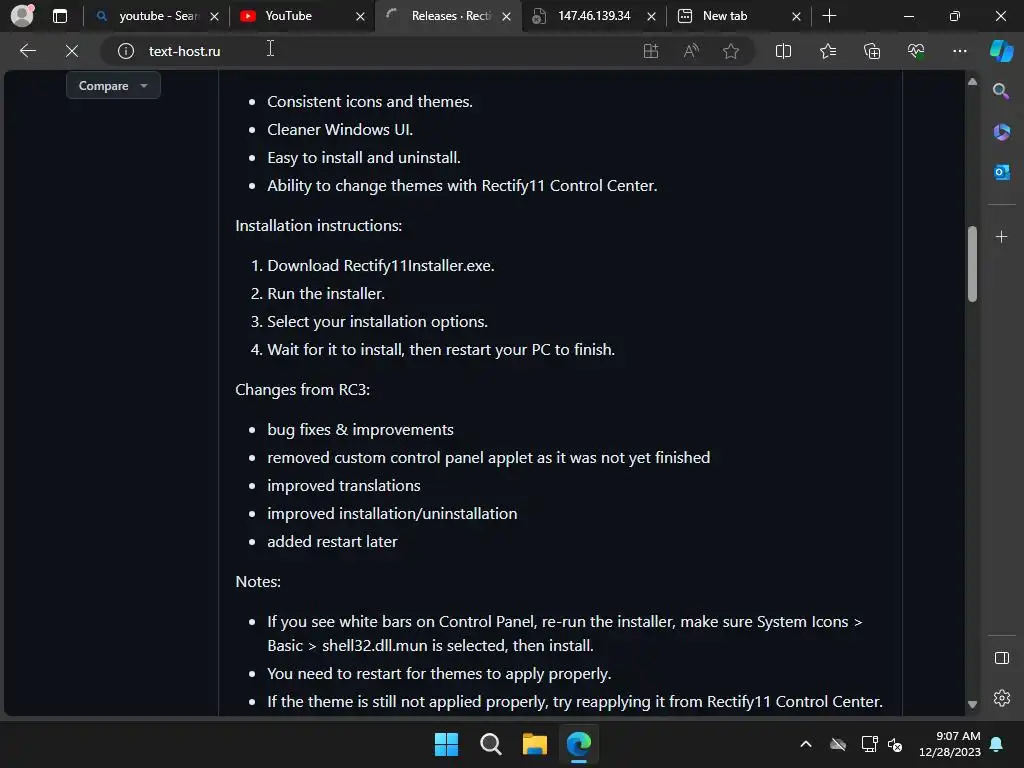Click the text 'Run the installer.'

click(x=326, y=294)
